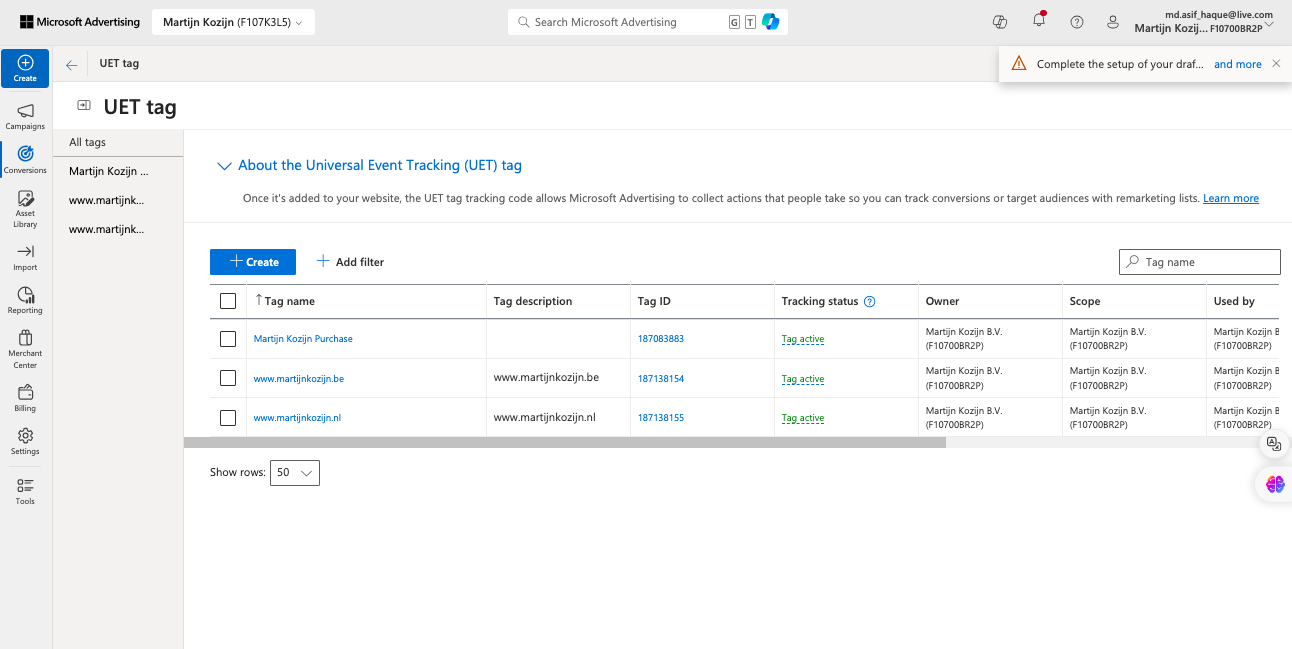
Task: Click the Tag description column header
Action: [x=533, y=301]
